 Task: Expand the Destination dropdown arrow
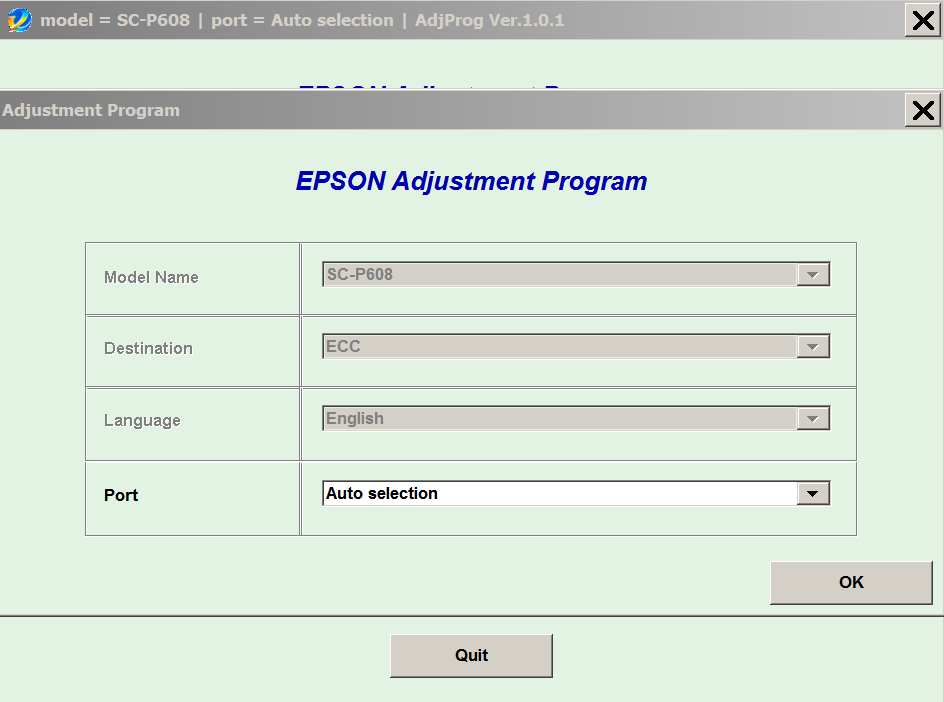(813, 347)
